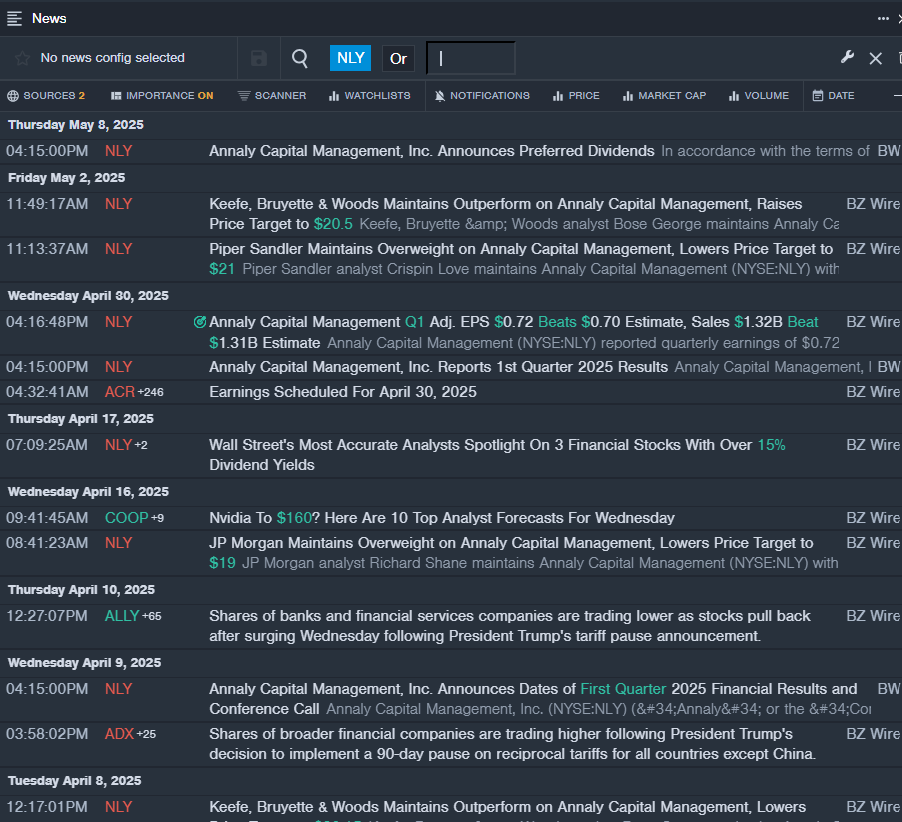Image resolution: width=902 pixels, height=822 pixels.
Task: Click the green earnings check icon
Action: tap(200, 322)
